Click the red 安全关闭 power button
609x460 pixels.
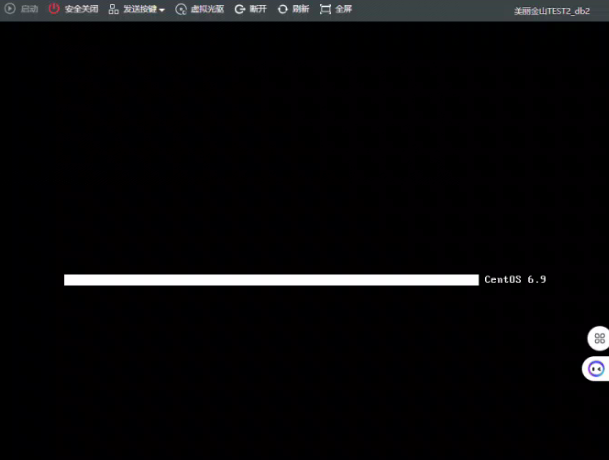(x=73, y=9)
